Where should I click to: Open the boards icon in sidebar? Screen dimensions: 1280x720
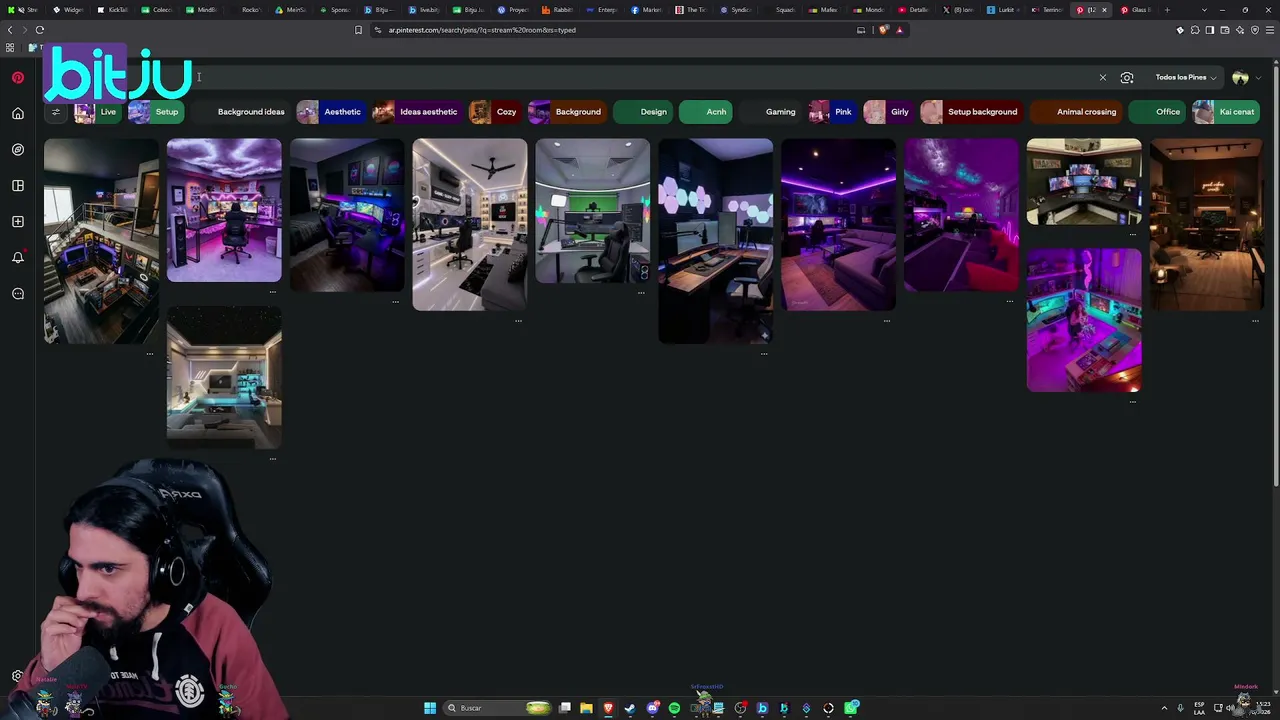click(x=18, y=186)
